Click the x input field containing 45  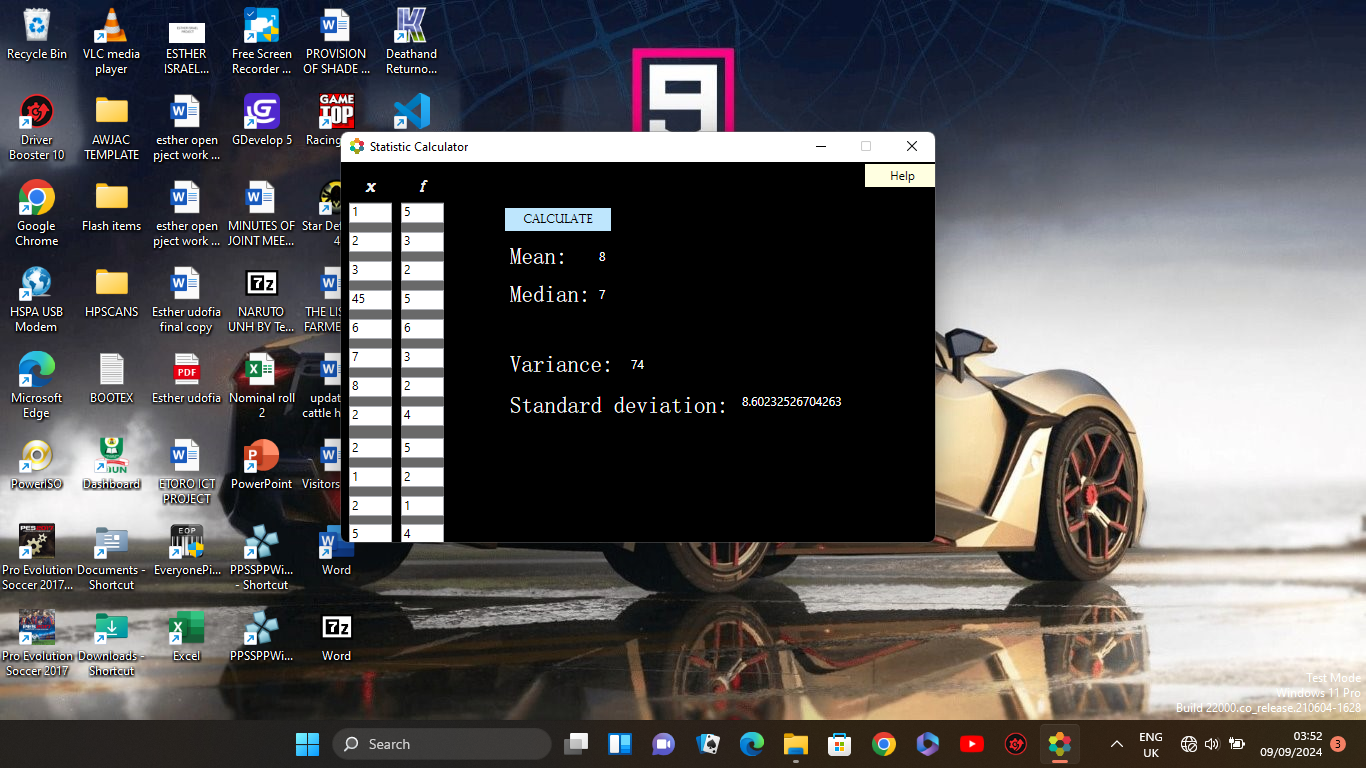point(370,299)
